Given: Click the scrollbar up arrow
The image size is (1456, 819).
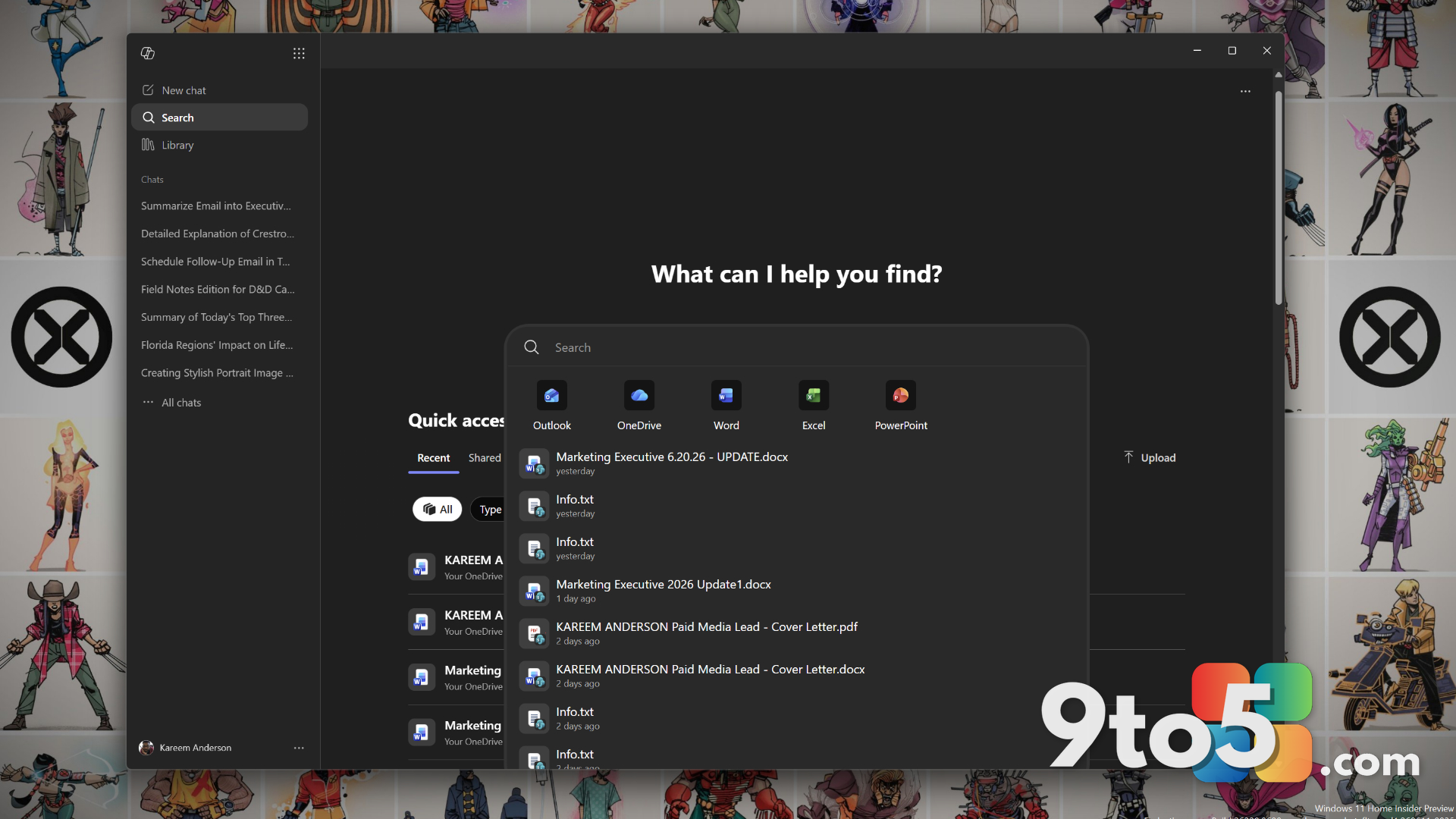Looking at the screenshot, I should point(1279,74).
